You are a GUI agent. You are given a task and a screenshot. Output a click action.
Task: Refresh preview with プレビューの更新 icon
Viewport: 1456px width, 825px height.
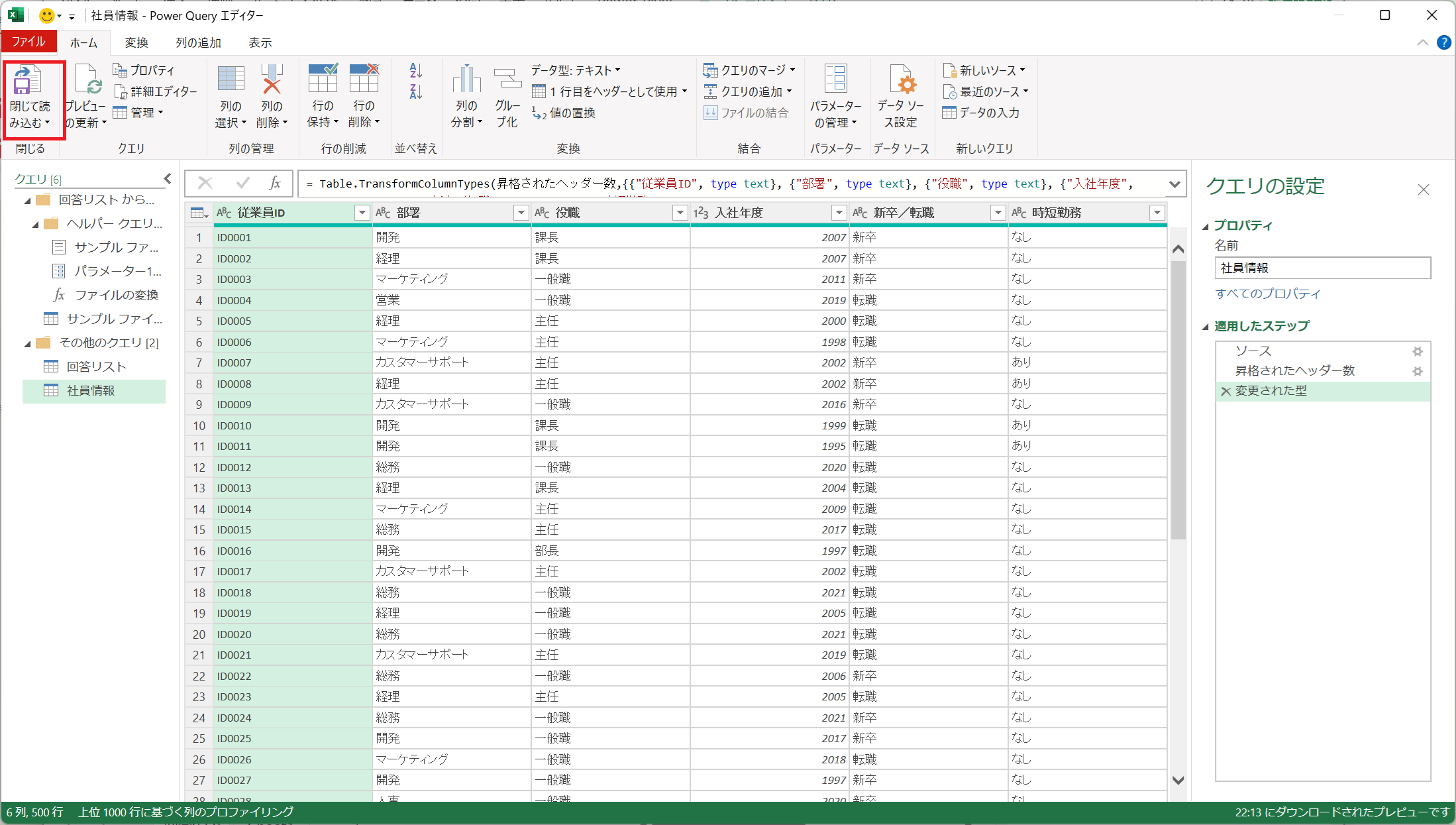tap(87, 80)
